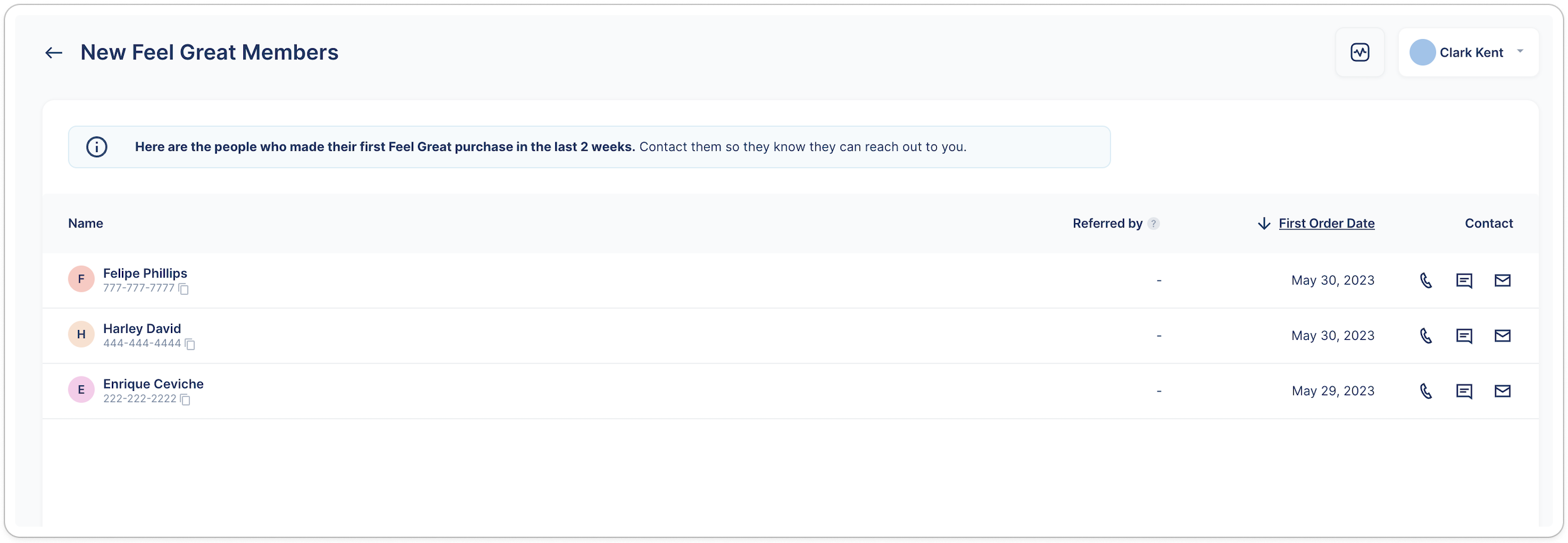The width and height of the screenshot is (1568, 543).
Task: Call Felipe Phillips using phone icon
Action: (x=1426, y=280)
